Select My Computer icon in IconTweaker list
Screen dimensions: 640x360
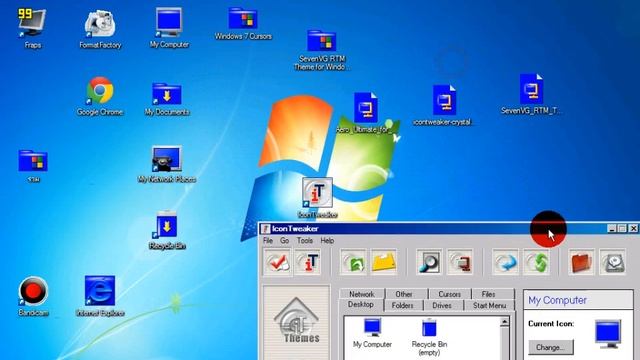[x=372, y=333]
